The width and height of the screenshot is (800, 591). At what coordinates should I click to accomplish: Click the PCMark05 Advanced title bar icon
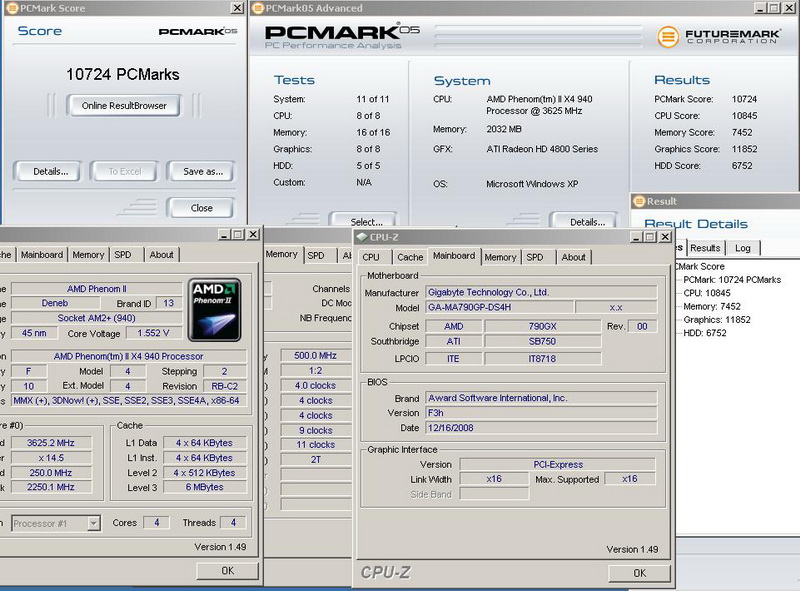point(258,8)
